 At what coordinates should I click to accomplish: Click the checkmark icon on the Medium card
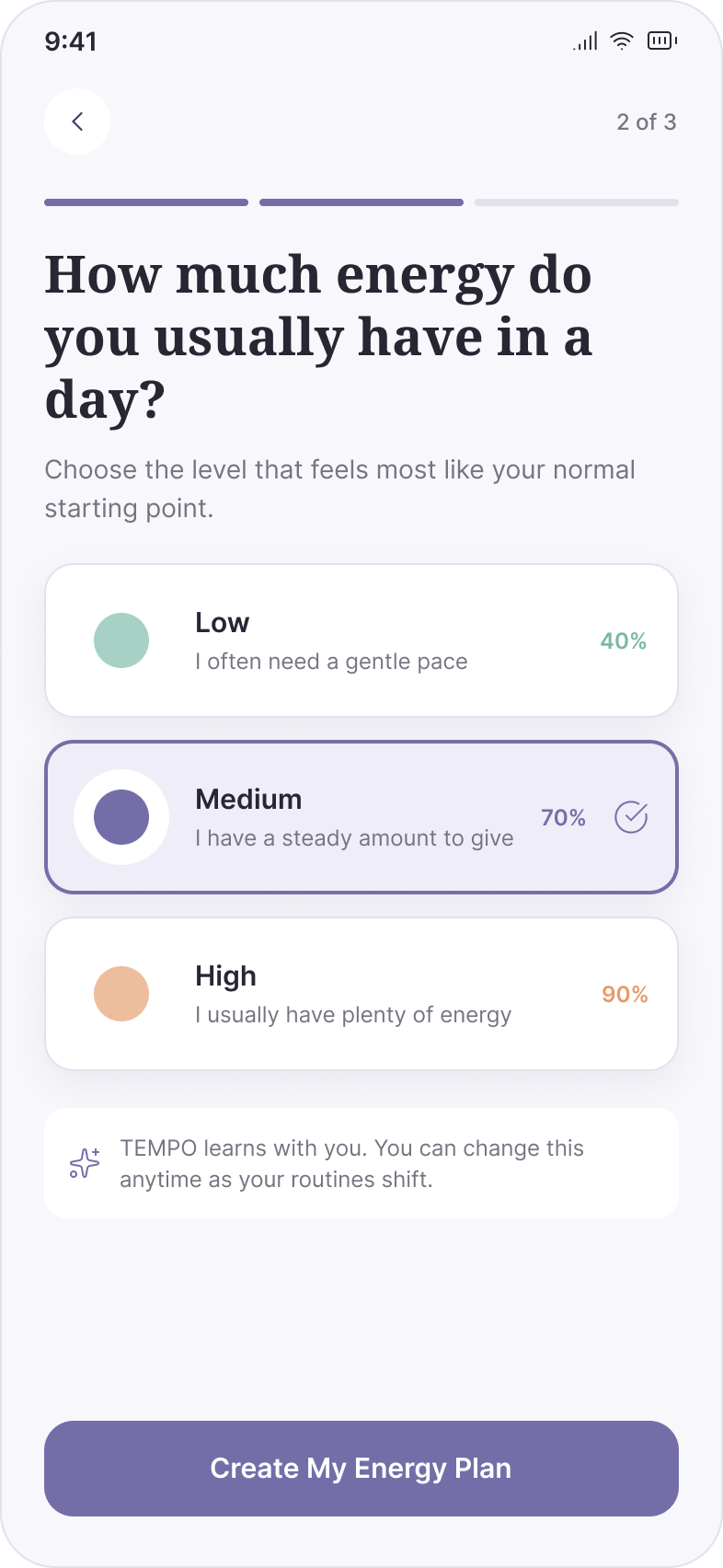[x=631, y=817]
